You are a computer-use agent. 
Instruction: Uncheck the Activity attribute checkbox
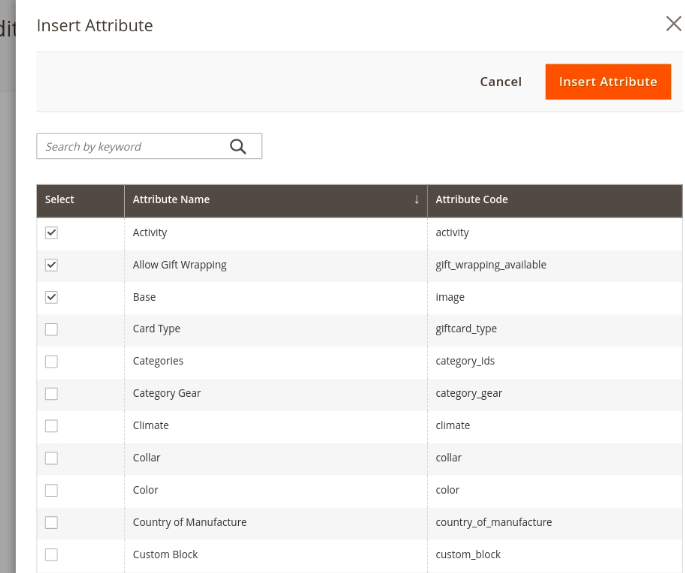52,232
